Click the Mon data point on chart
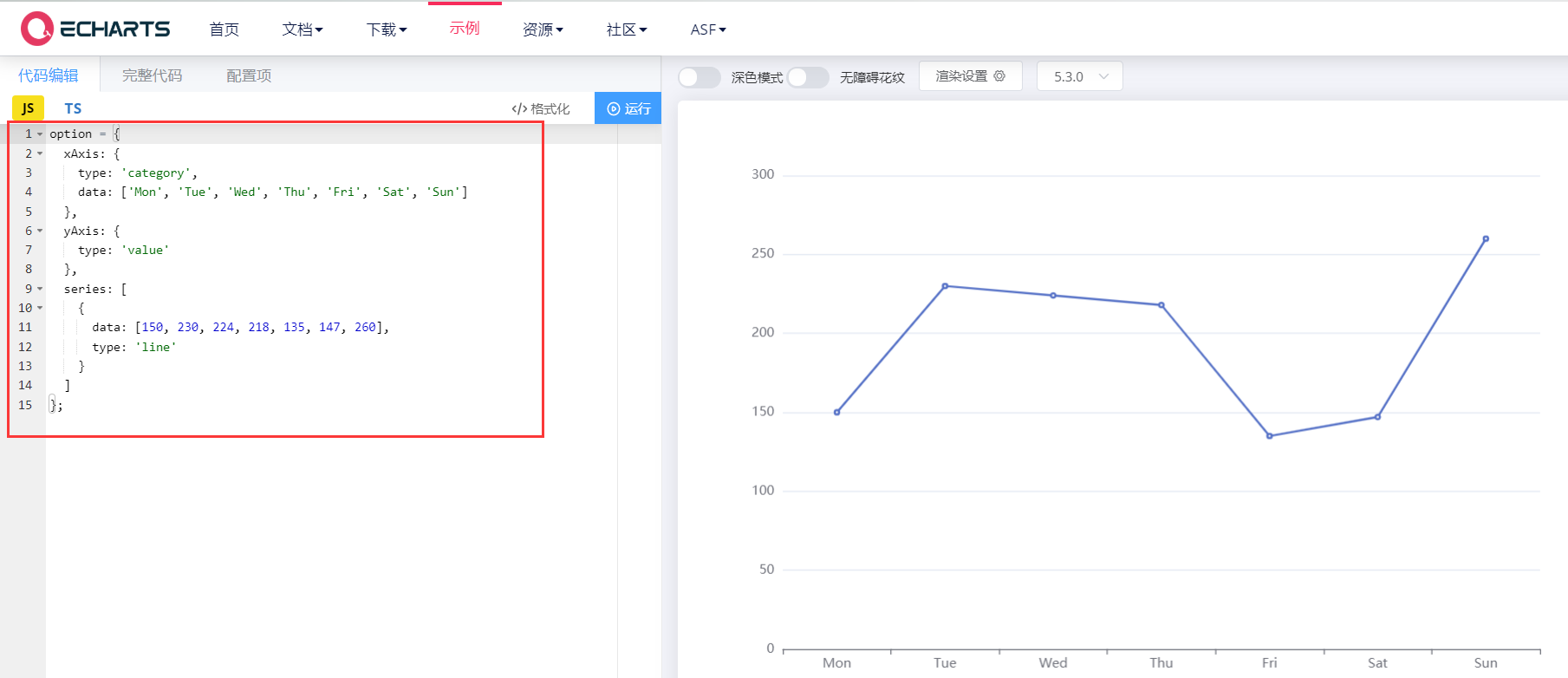The width and height of the screenshot is (1568, 678). click(x=836, y=413)
